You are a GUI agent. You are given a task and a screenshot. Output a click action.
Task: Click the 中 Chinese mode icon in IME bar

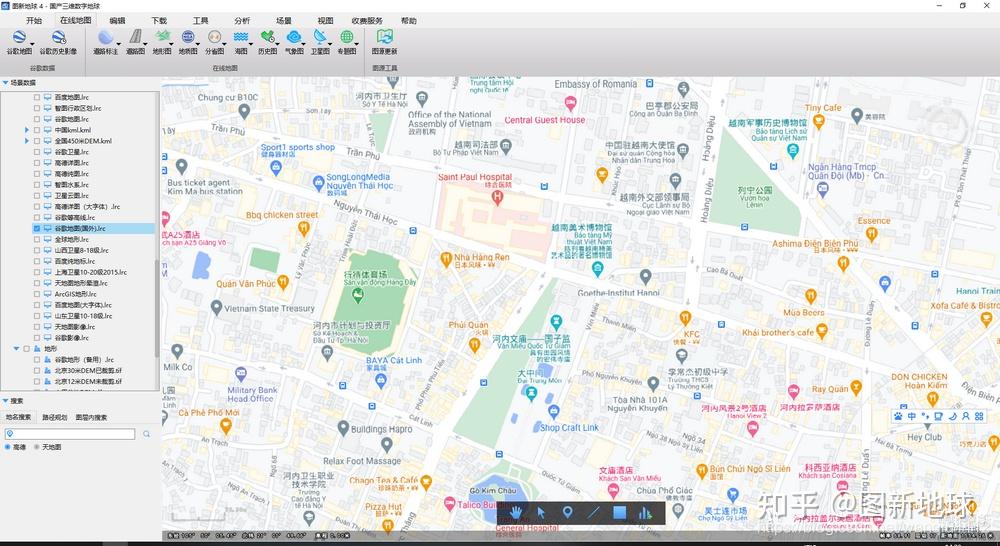[911, 416]
